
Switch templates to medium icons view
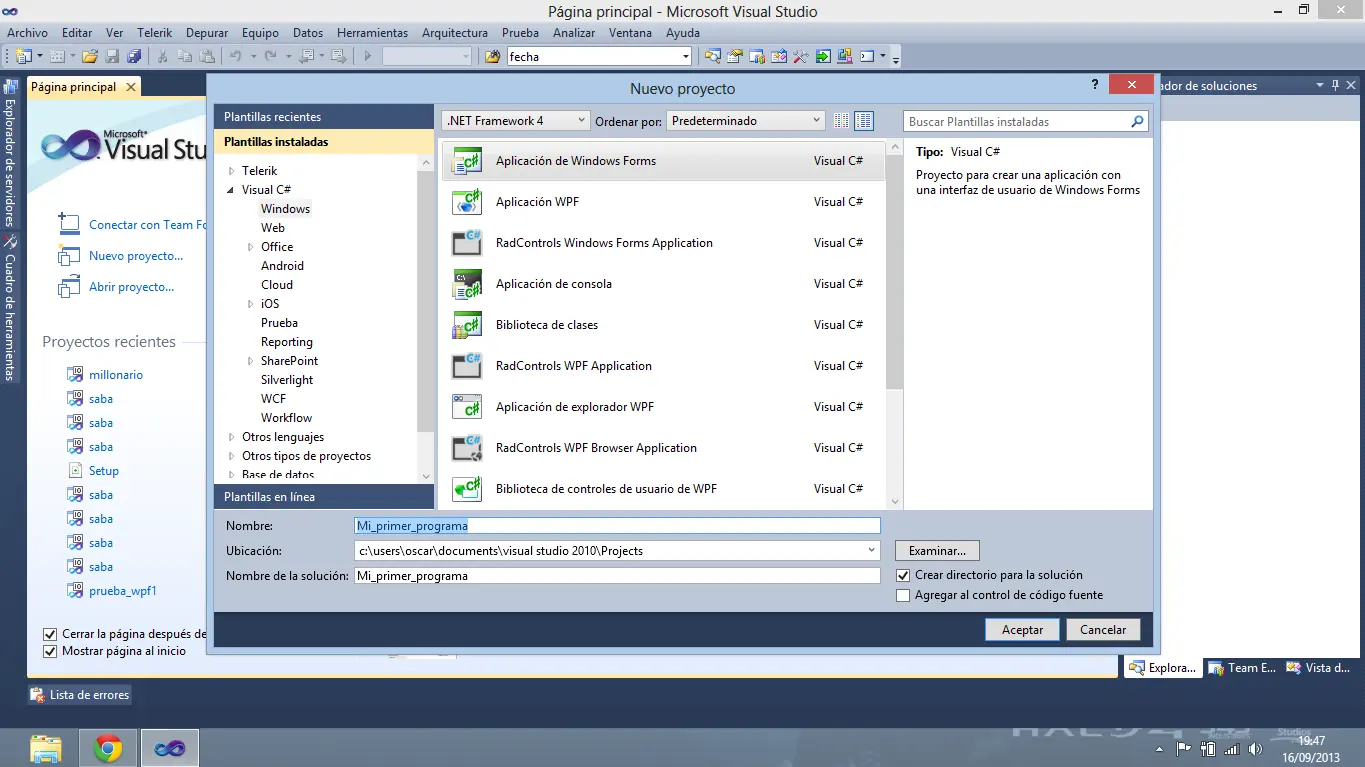pyautogui.click(x=864, y=121)
